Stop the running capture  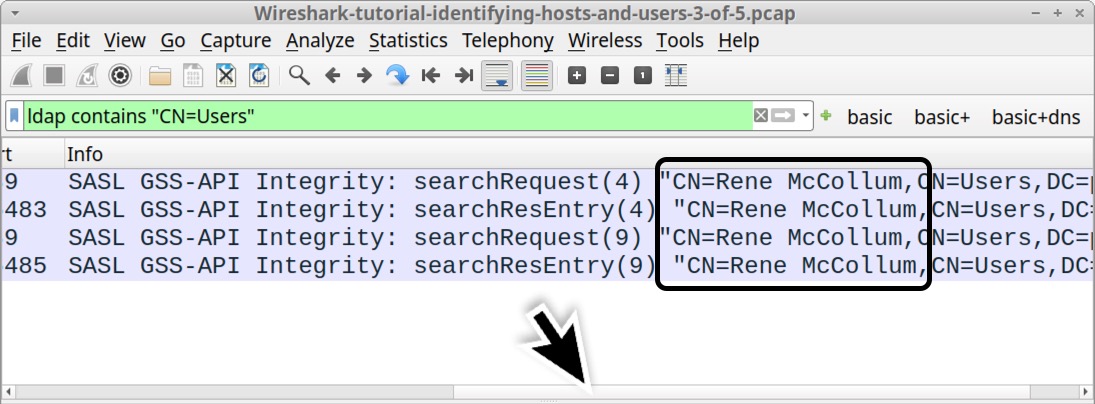click(x=54, y=75)
